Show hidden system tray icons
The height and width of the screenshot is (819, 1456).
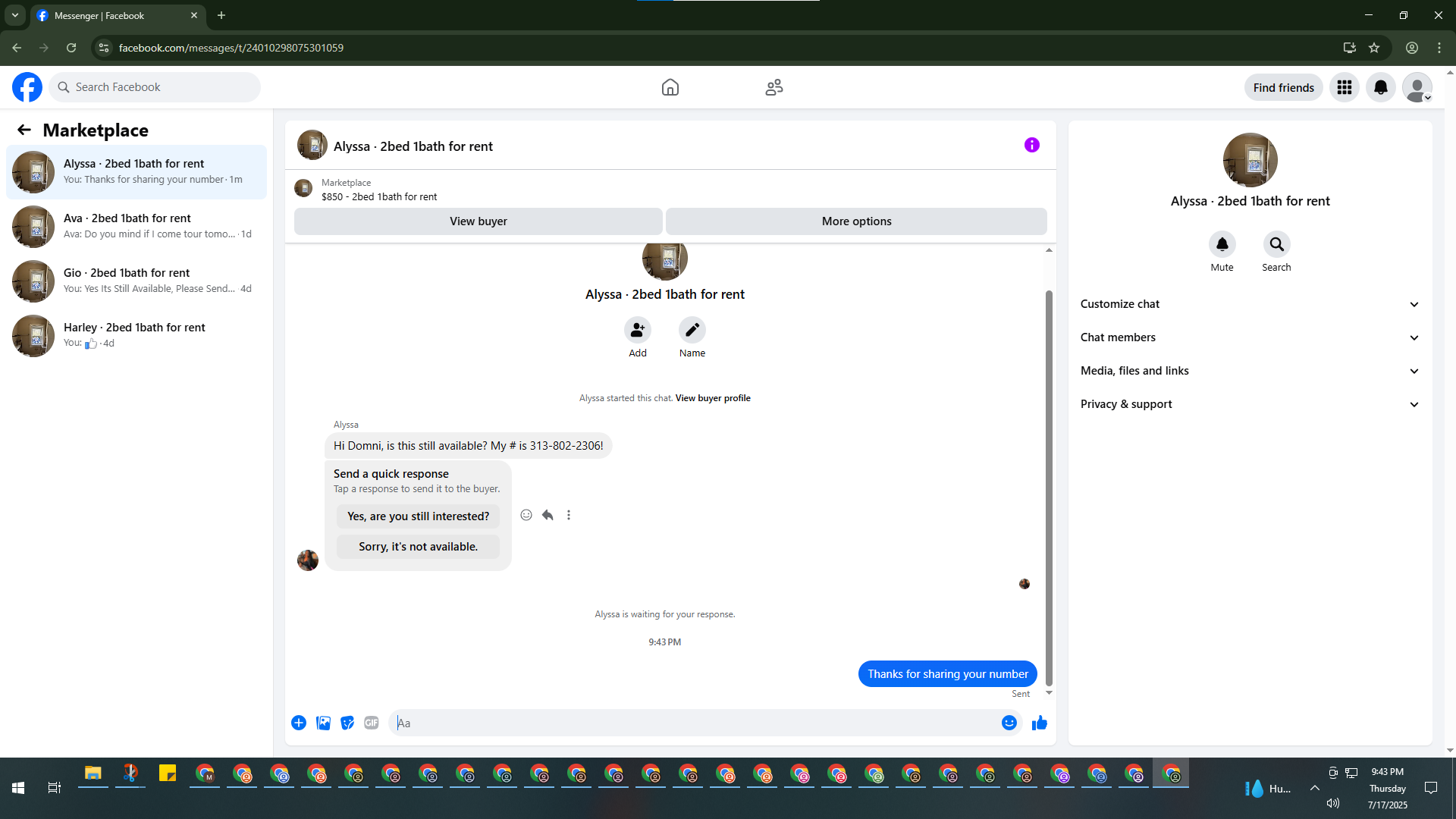1315,788
